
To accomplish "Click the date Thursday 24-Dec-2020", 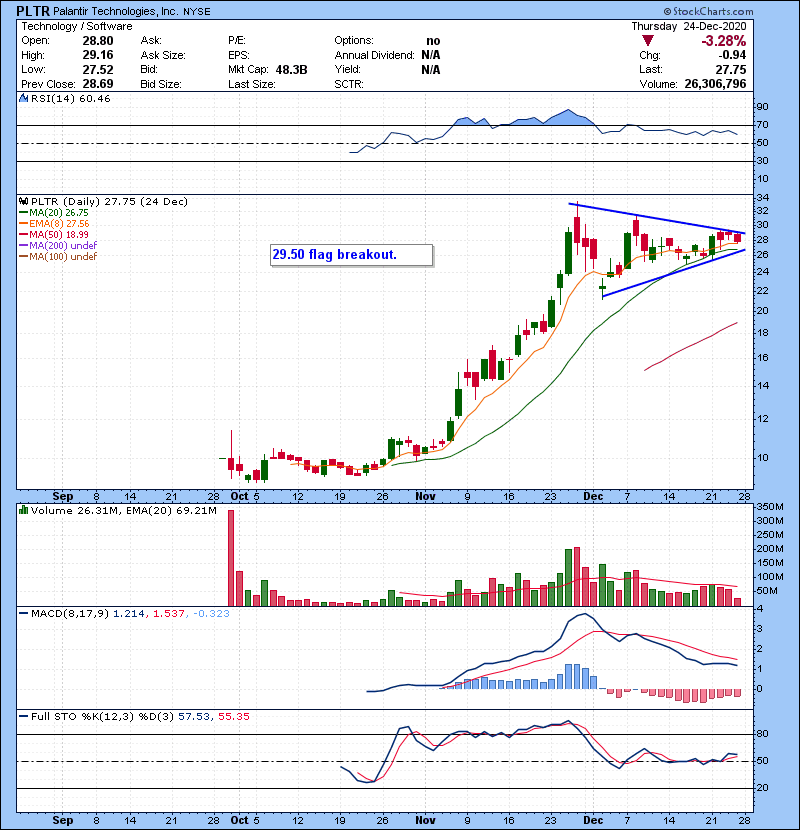I will click(689, 26).
